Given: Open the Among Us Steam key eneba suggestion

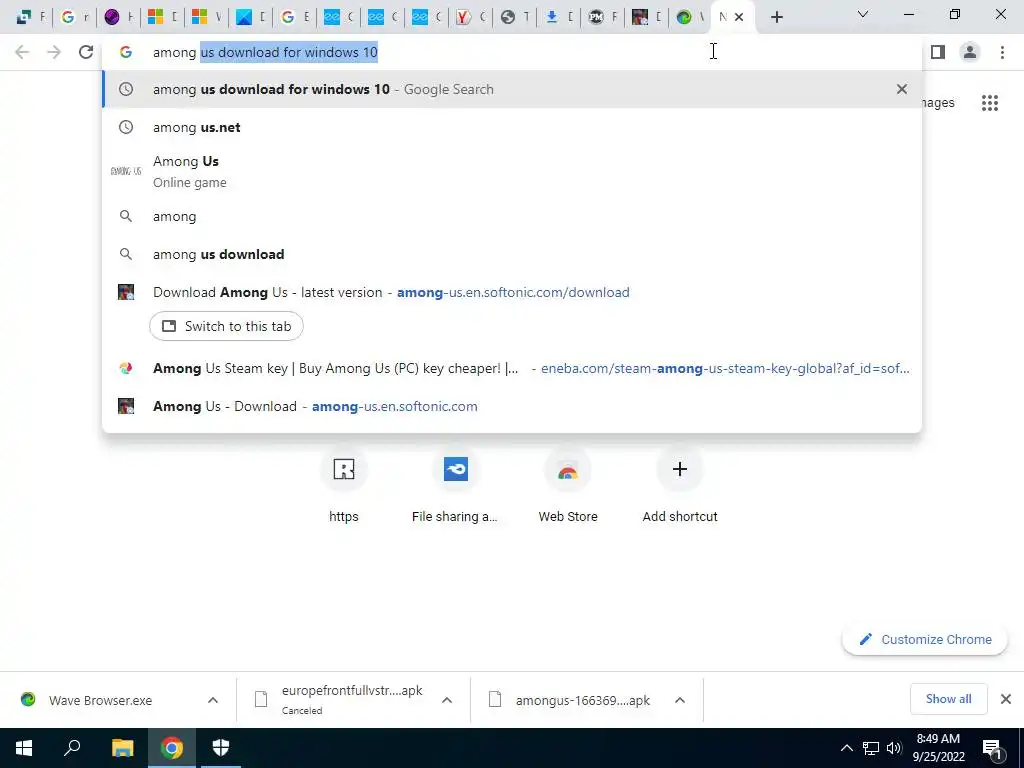Looking at the screenshot, I should point(512,368).
